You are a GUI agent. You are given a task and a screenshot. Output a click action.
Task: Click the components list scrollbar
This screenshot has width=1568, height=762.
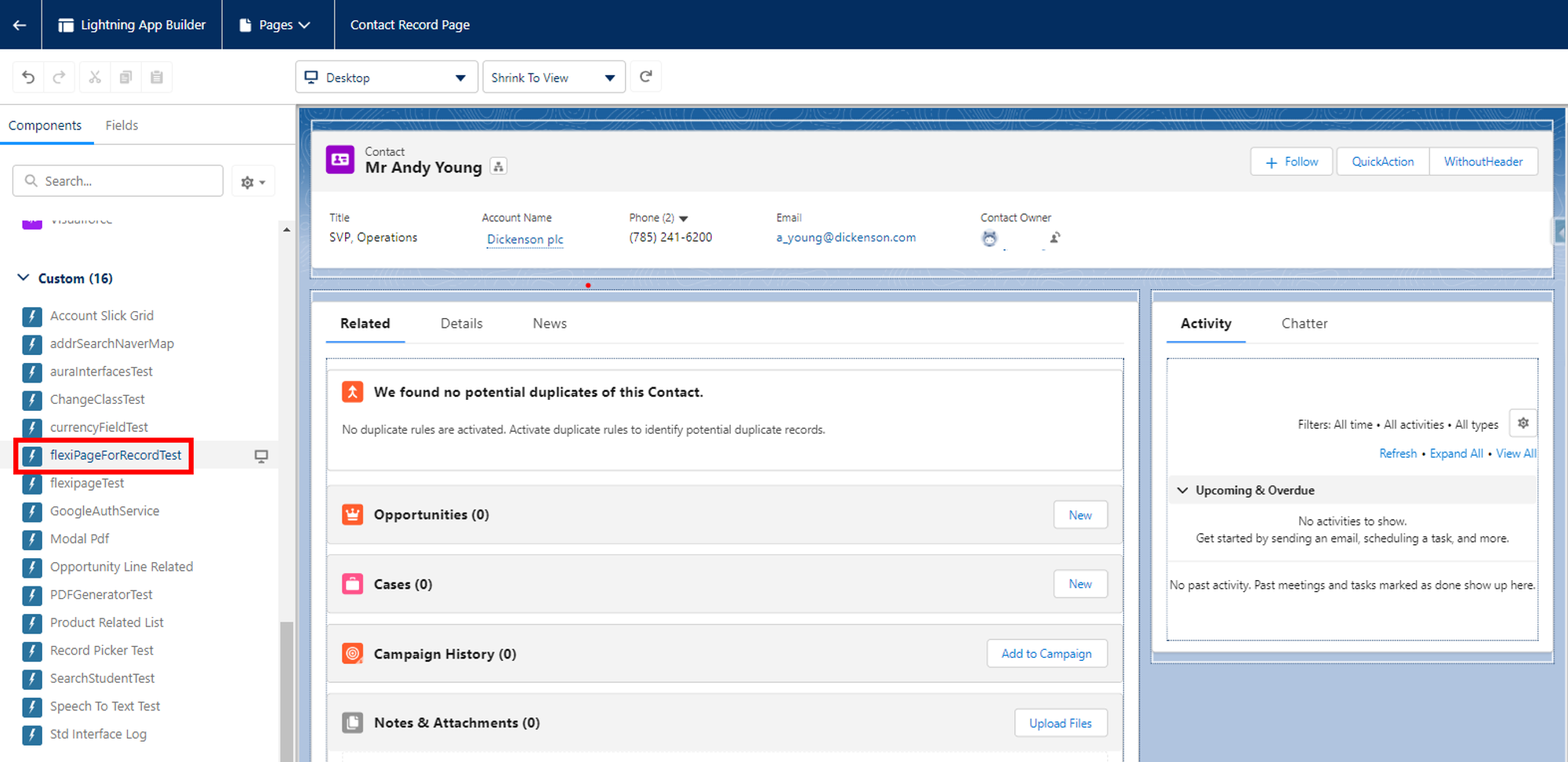click(x=287, y=690)
